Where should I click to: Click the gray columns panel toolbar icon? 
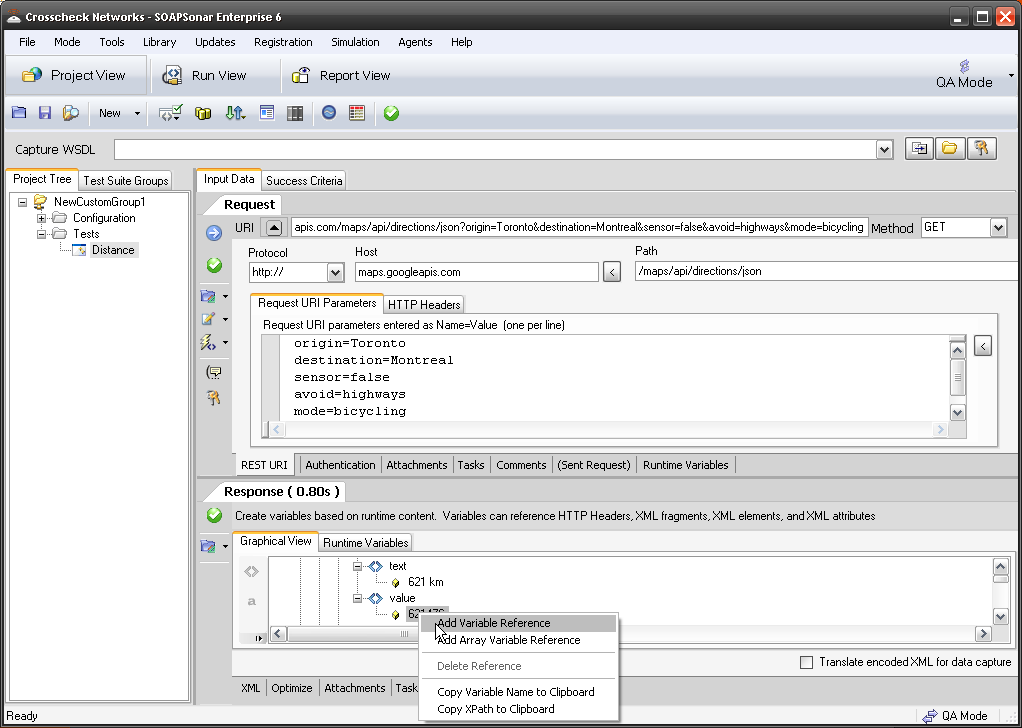[295, 113]
